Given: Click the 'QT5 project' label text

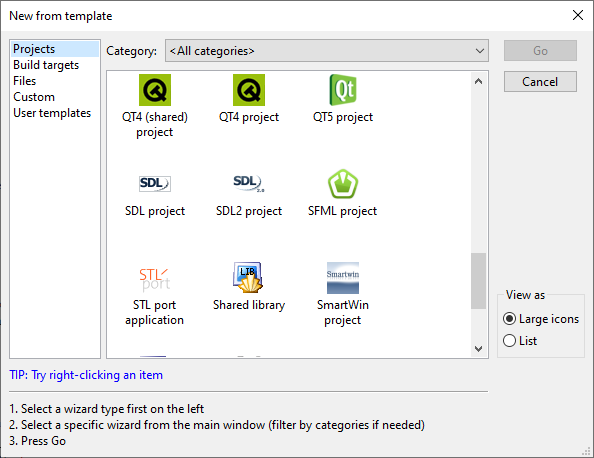Looking at the screenshot, I should (343, 117).
